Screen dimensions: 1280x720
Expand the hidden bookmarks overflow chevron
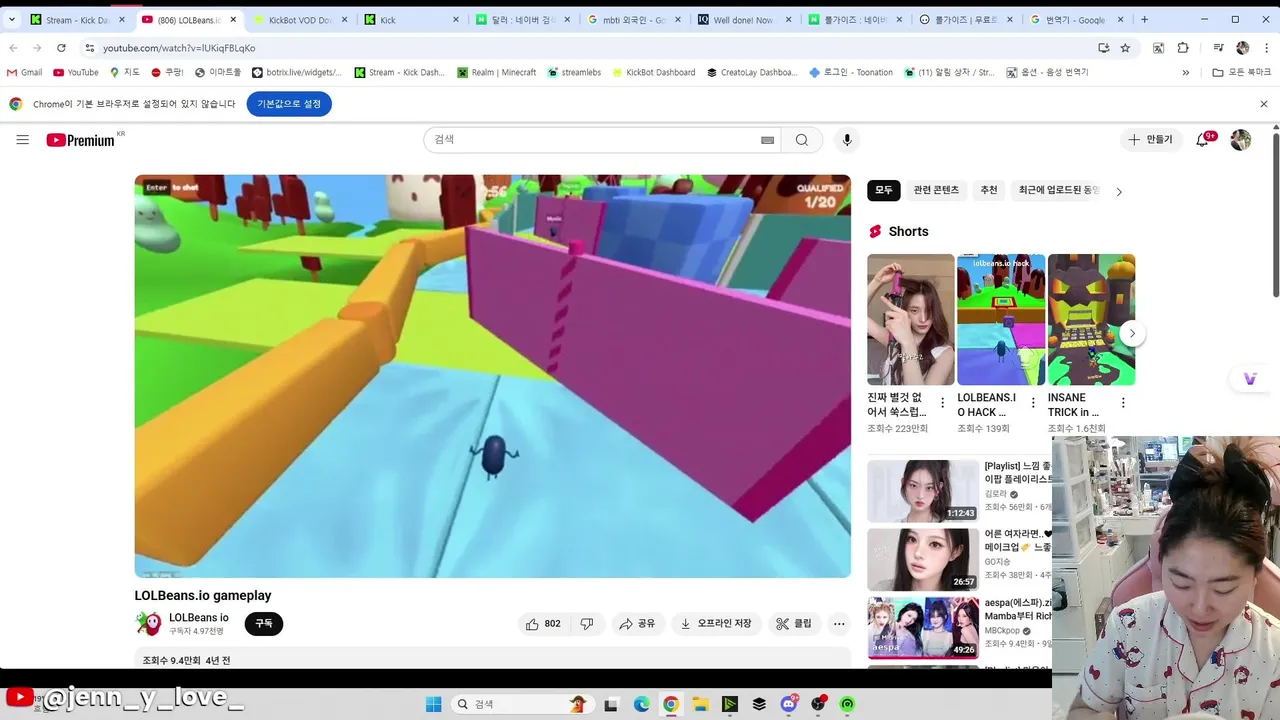pyautogui.click(x=1185, y=72)
